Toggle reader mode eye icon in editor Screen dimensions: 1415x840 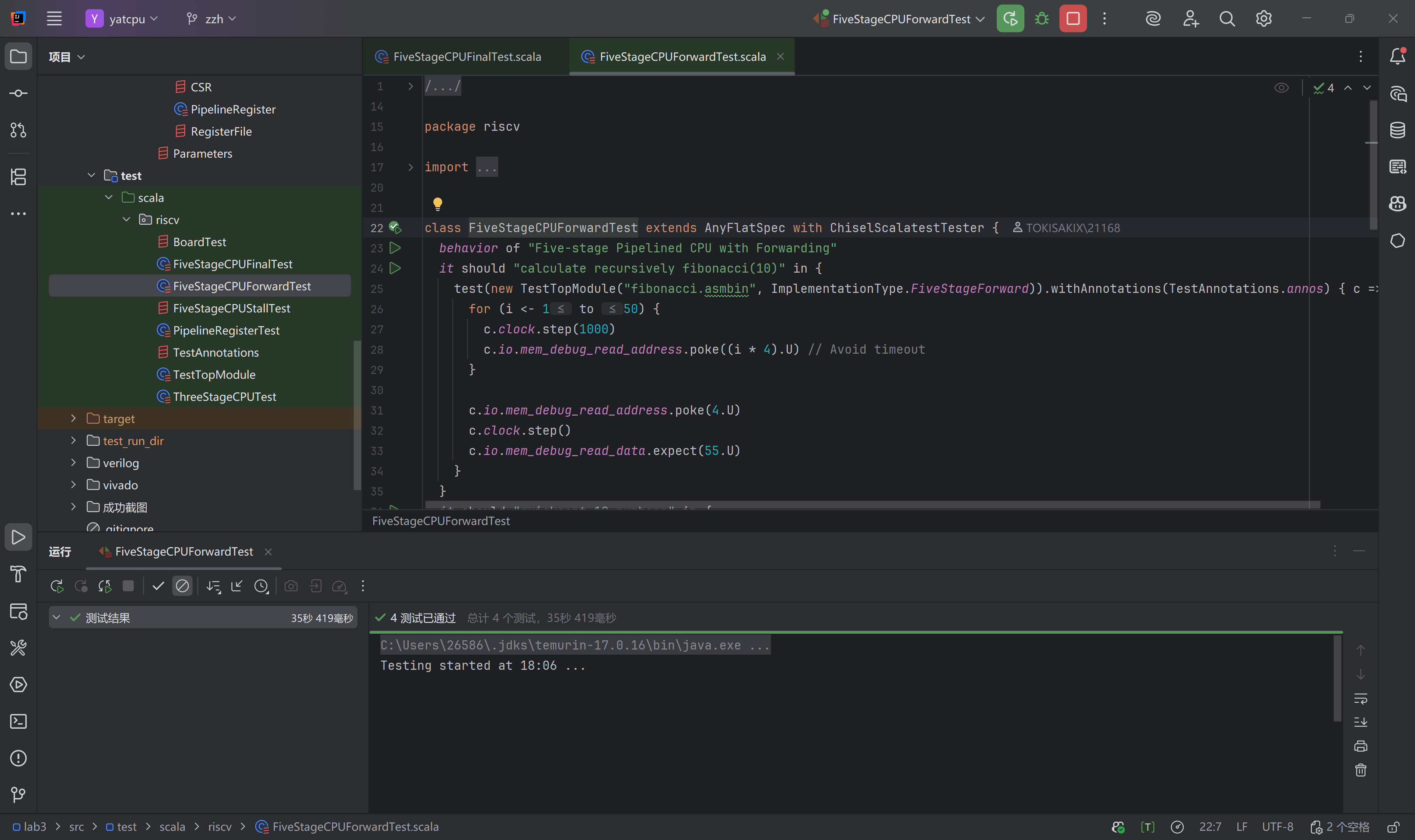1281,88
